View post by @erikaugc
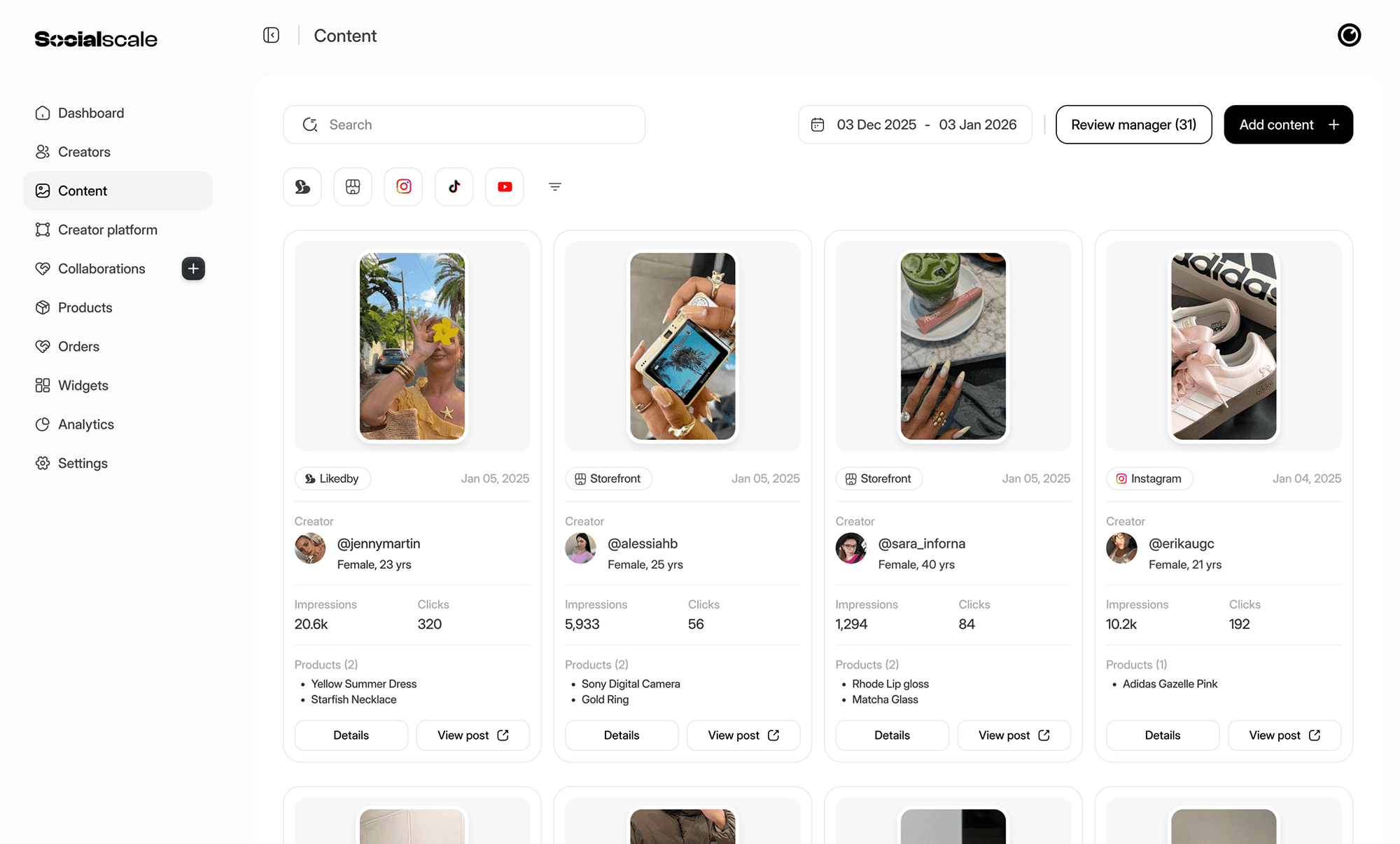The width and height of the screenshot is (1400, 844). [1284, 735]
